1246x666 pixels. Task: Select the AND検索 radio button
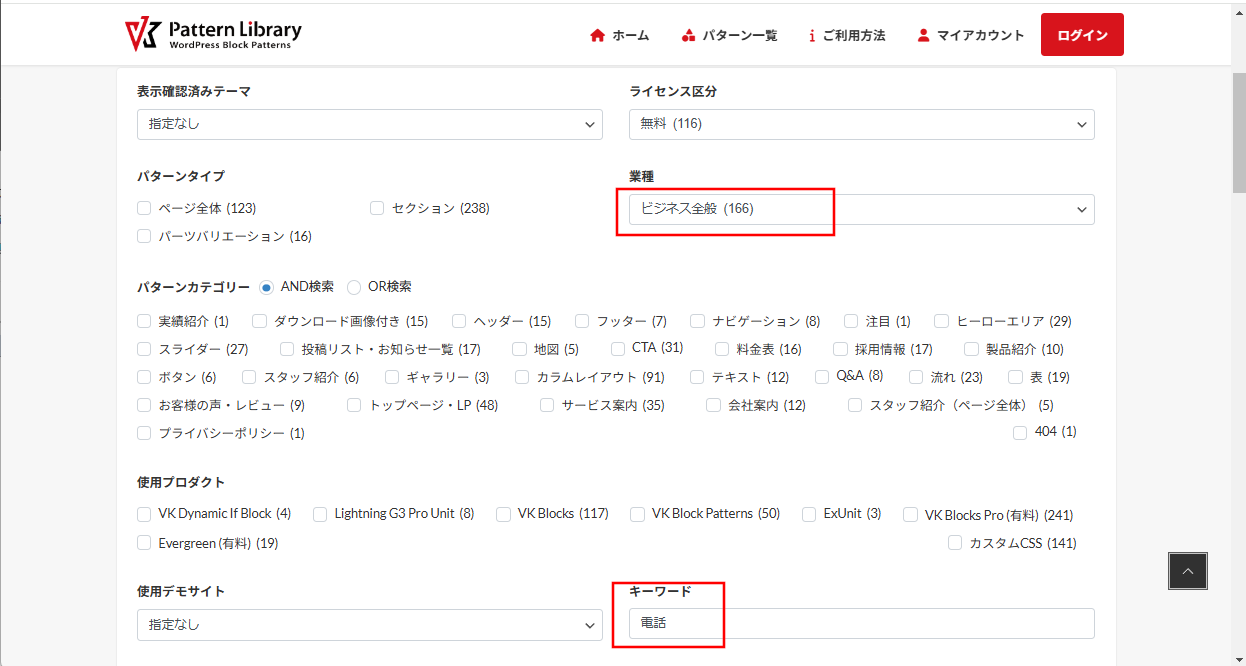pos(267,287)
